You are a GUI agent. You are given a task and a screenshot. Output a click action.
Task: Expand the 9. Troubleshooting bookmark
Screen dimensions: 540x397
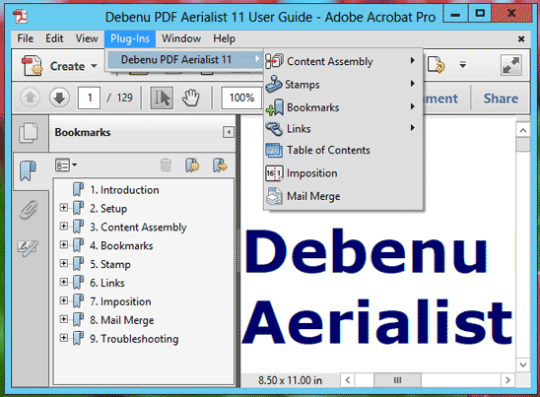pos(64,337)
